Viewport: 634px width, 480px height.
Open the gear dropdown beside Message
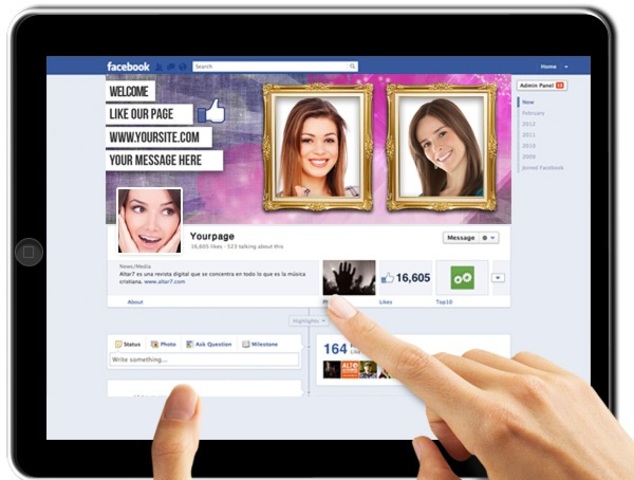pos(488,238)
